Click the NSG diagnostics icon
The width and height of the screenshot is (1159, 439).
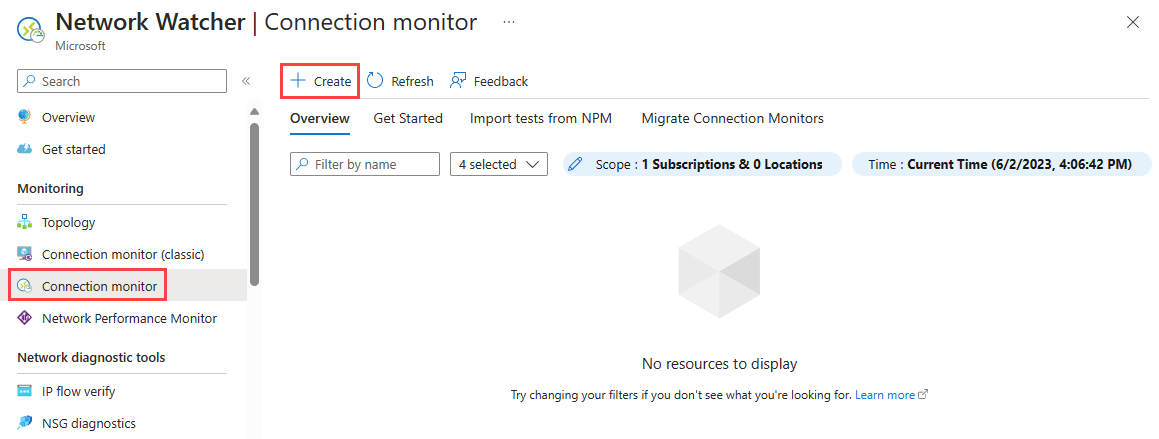point(24,423)
